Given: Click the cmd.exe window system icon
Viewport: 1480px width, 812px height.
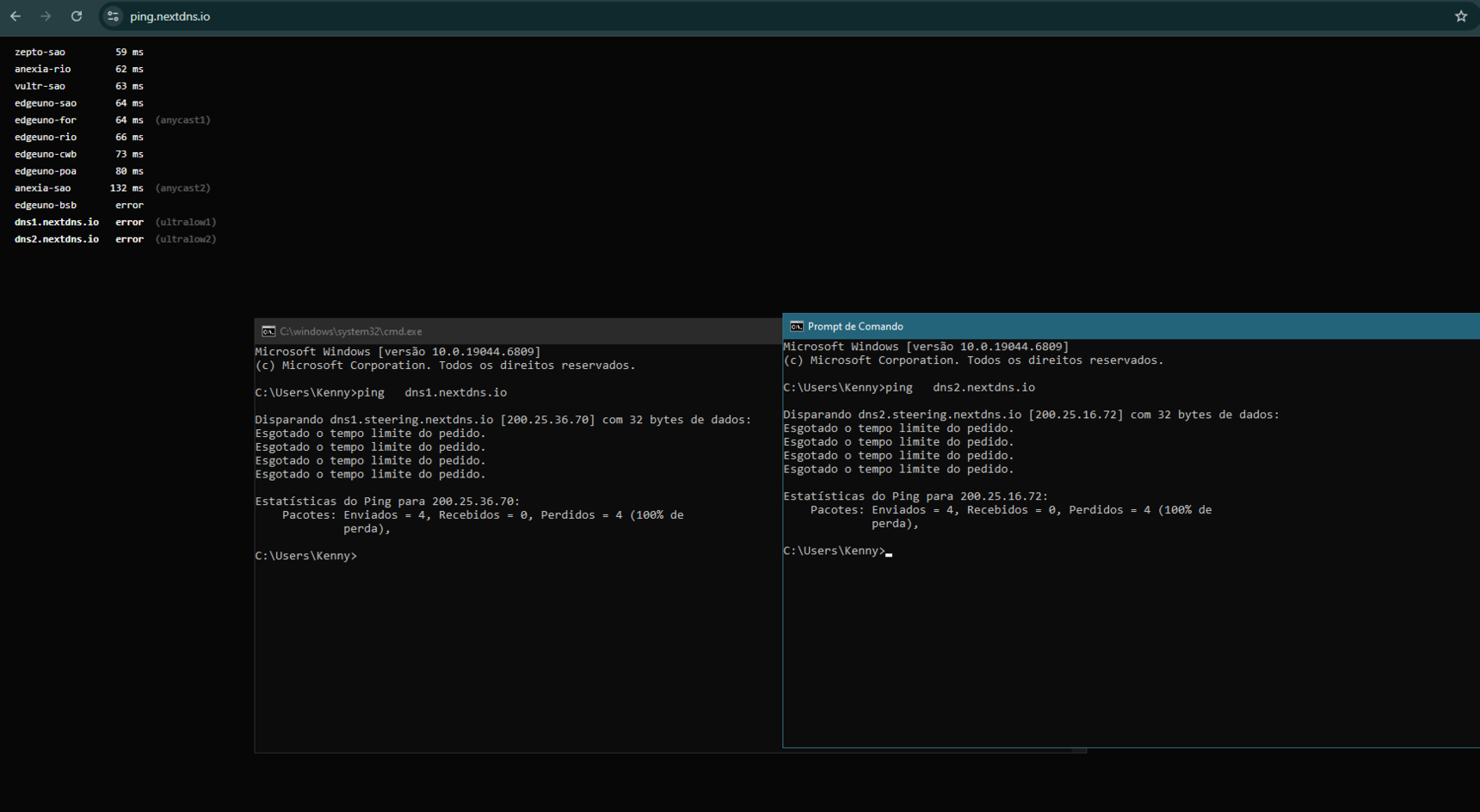Looking at the screenshot, I should (x=268, y=331).
